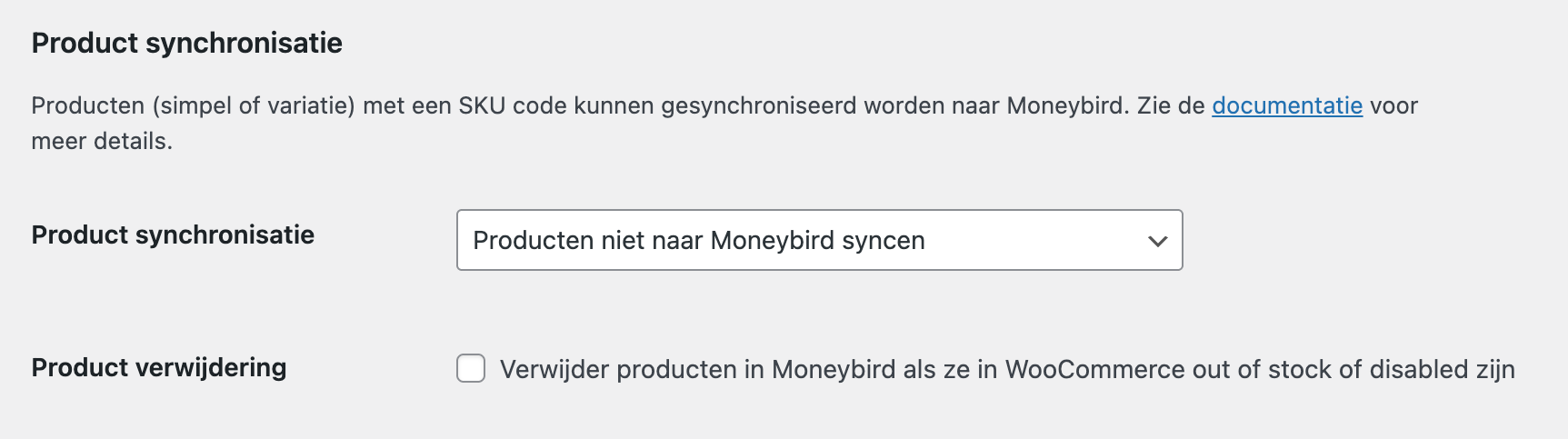Click the word 'voor' after documentatie link

(1393, 106)
